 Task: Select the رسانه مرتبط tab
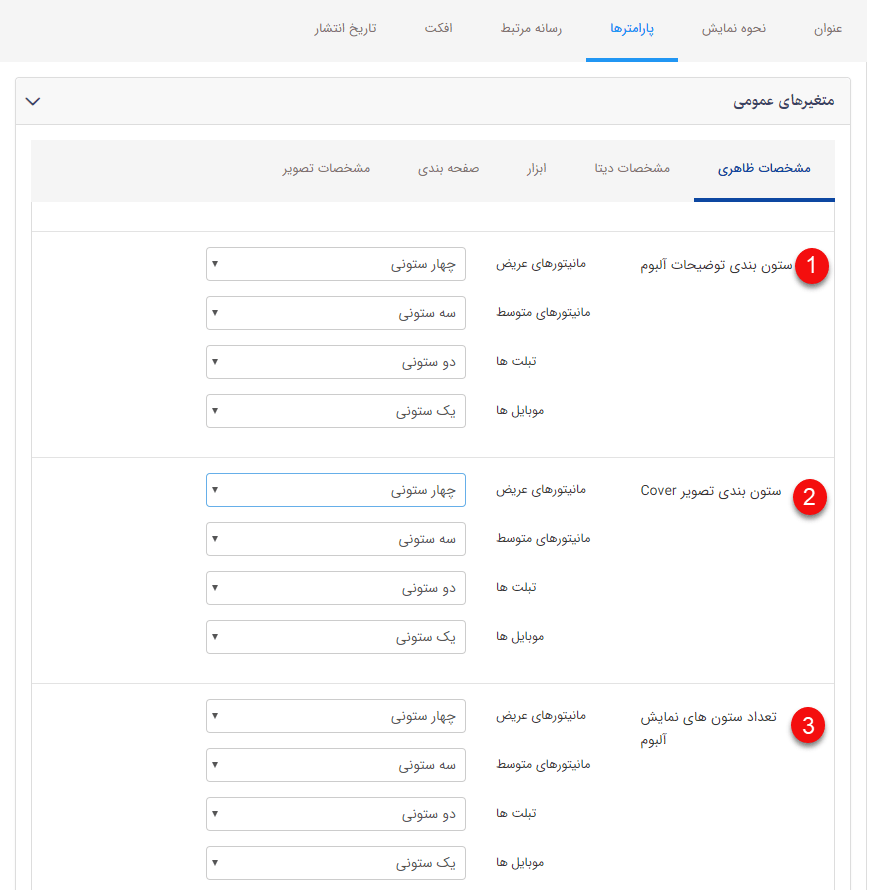point(531,30)
